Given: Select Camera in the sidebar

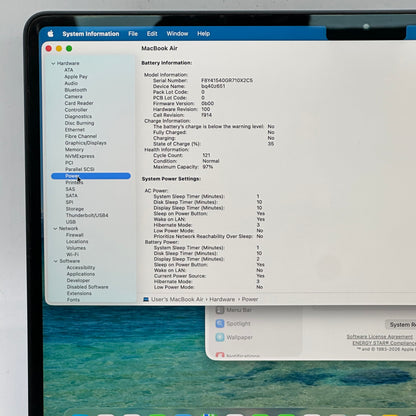Looking at the screenshot, I should click(x=73, y=97).
